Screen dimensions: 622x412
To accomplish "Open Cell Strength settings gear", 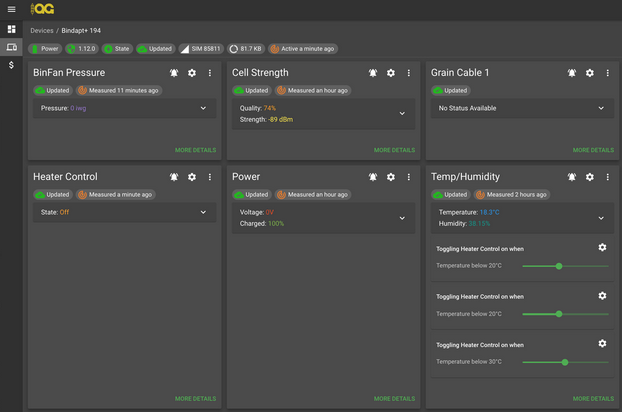I will tap(391, 73).
